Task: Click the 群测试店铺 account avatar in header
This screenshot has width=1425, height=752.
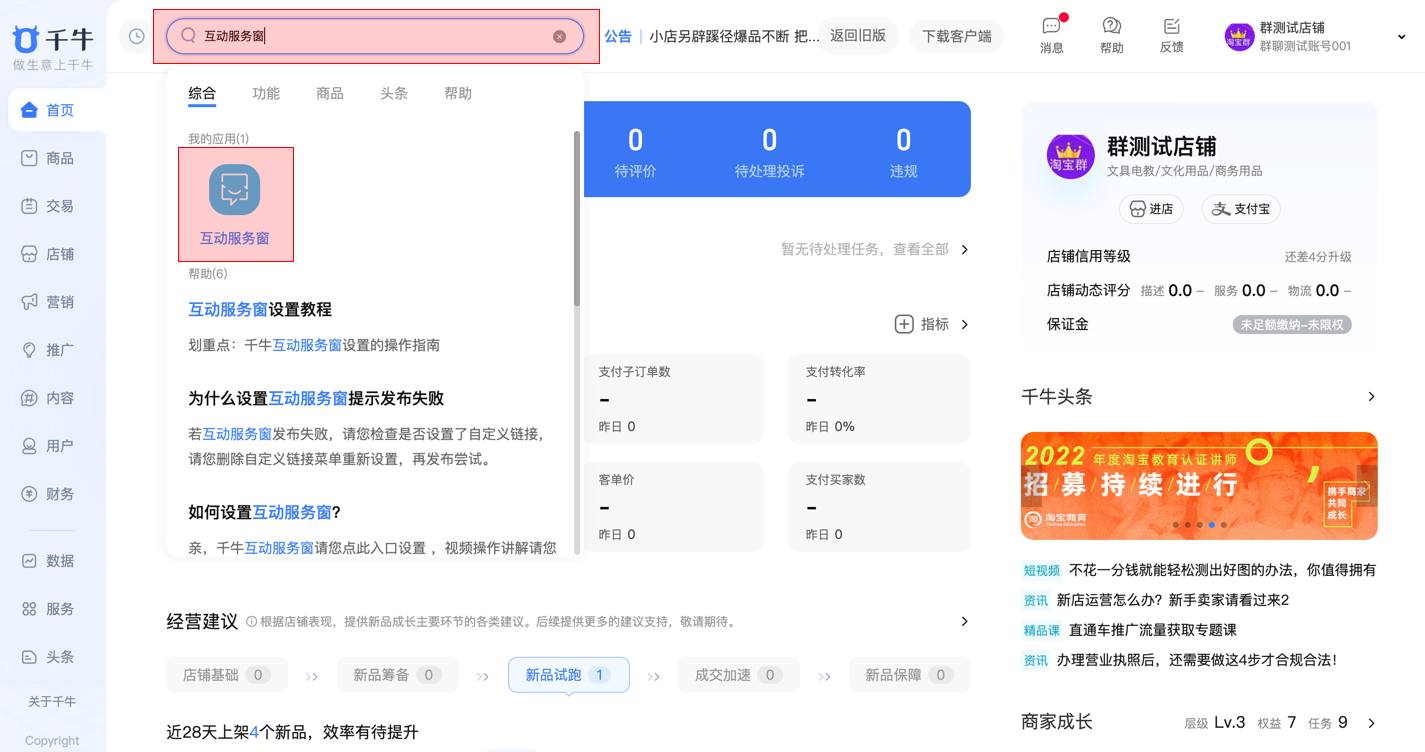Action: coord(1239,37)
